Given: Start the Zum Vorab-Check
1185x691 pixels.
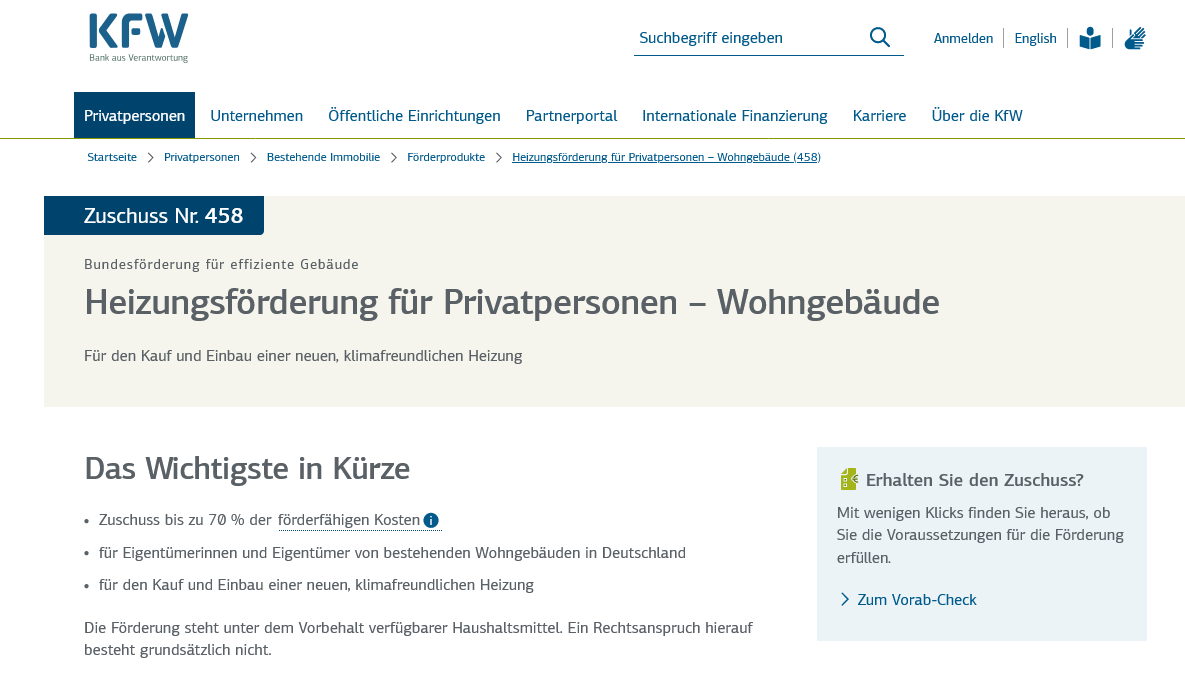Looking at the screenshot, I should pos(915,599).
